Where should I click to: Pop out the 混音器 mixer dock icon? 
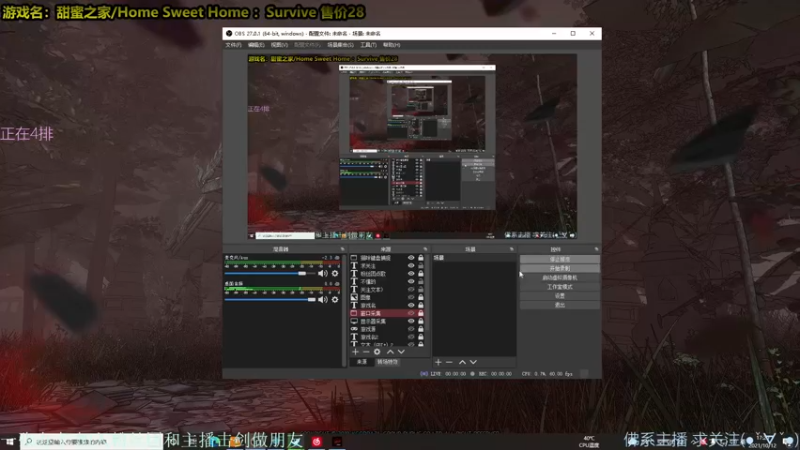click(342, 249)
